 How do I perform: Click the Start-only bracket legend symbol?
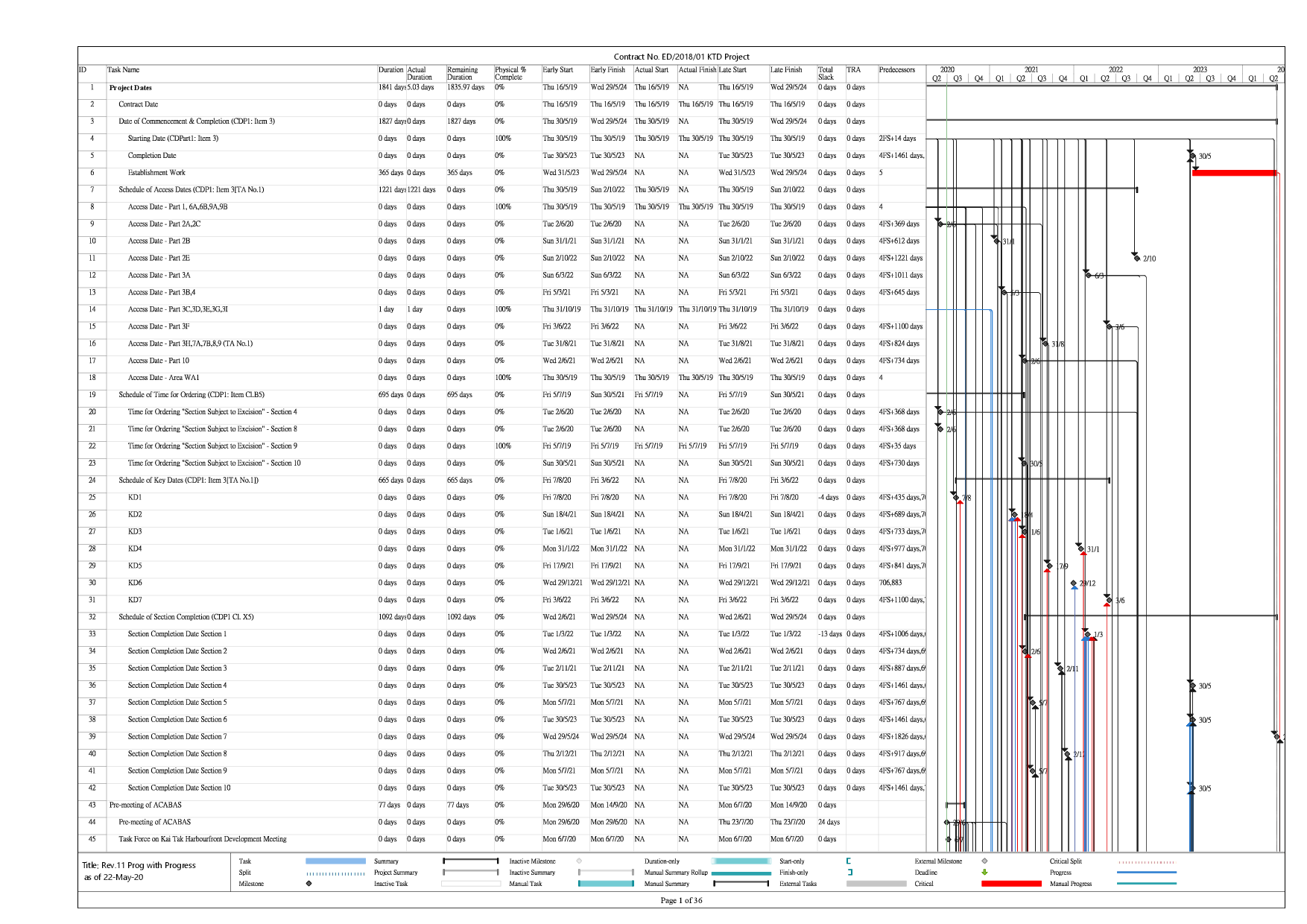pos(849,861)
